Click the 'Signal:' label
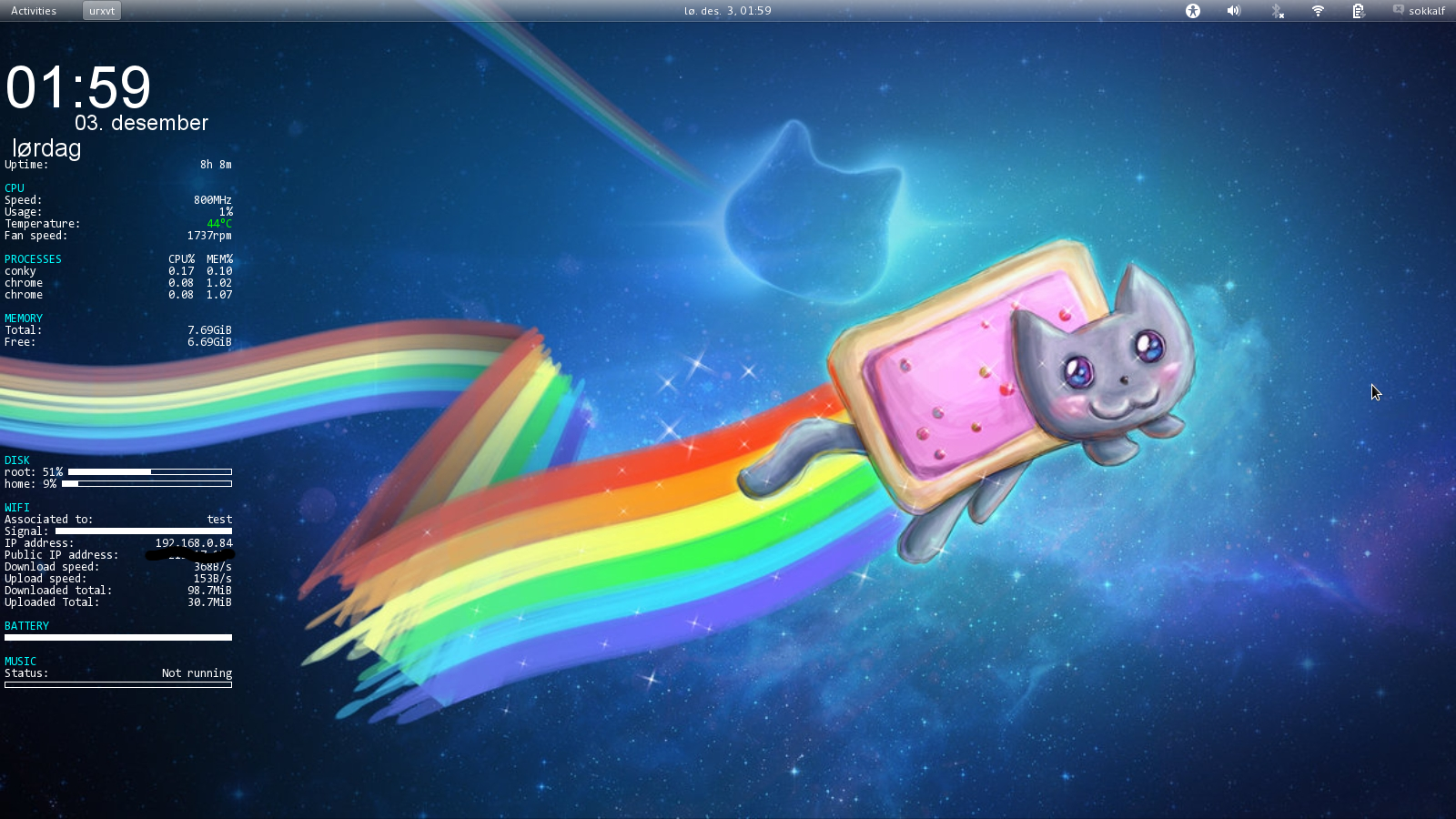The height and width of the screenshot is (819, 1456). click(26, 531)
